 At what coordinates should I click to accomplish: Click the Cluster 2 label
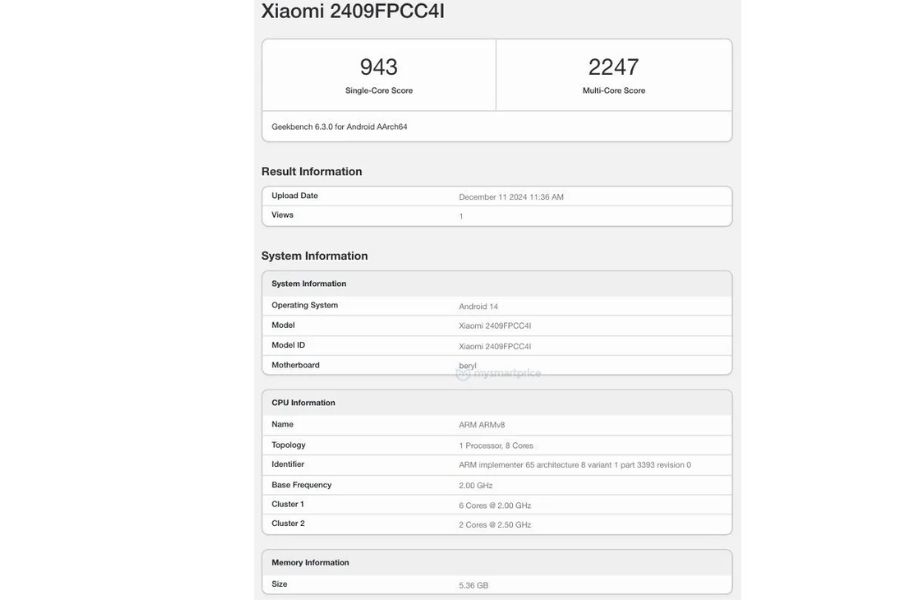pos(288,524)
